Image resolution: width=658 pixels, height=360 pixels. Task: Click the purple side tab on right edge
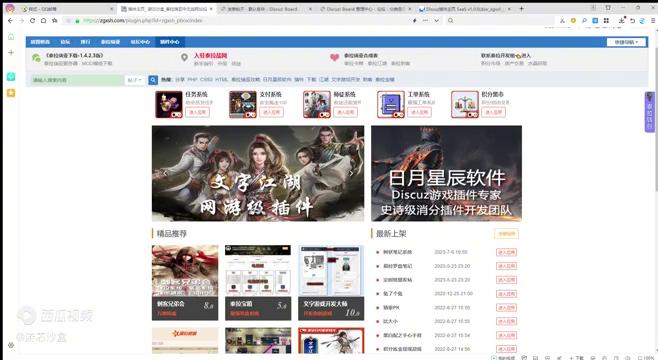[x=650, y=112]
